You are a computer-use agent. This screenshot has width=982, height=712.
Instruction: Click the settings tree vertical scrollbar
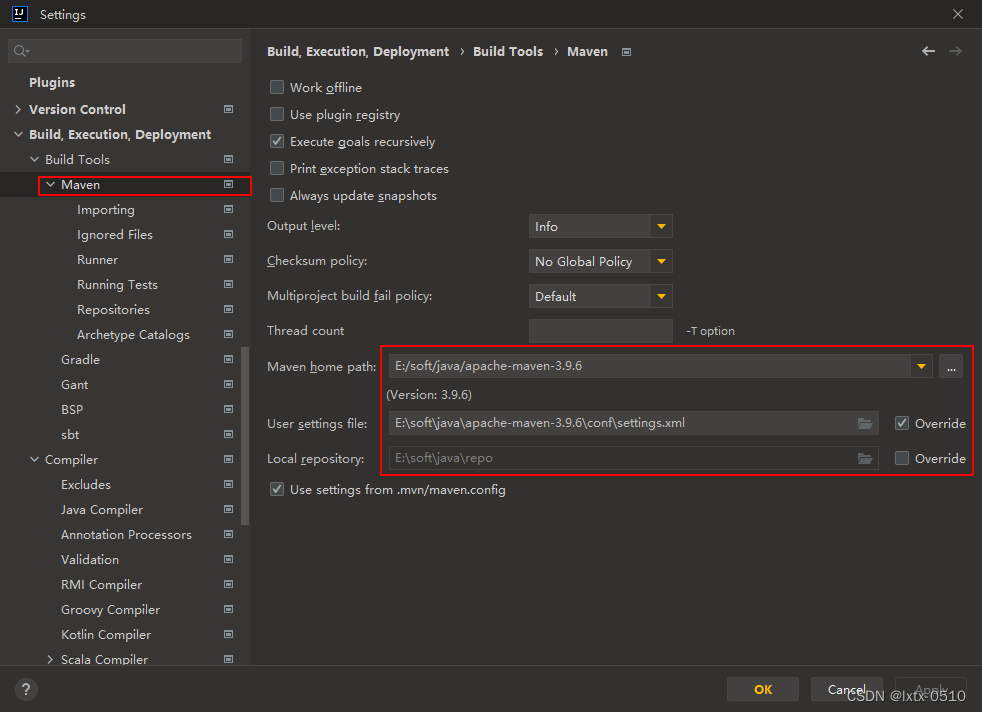(245, 435)
